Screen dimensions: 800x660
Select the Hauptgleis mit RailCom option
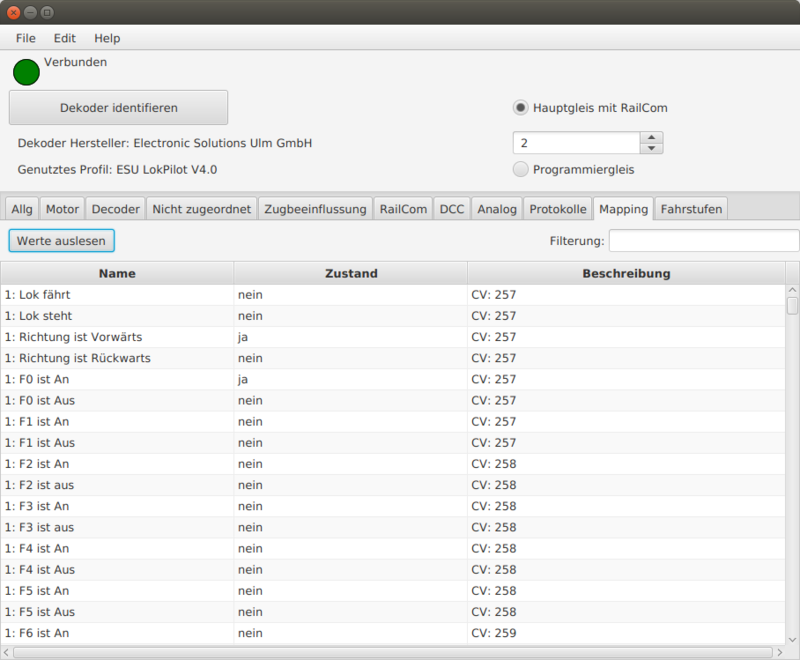click(x=521, y=108)
